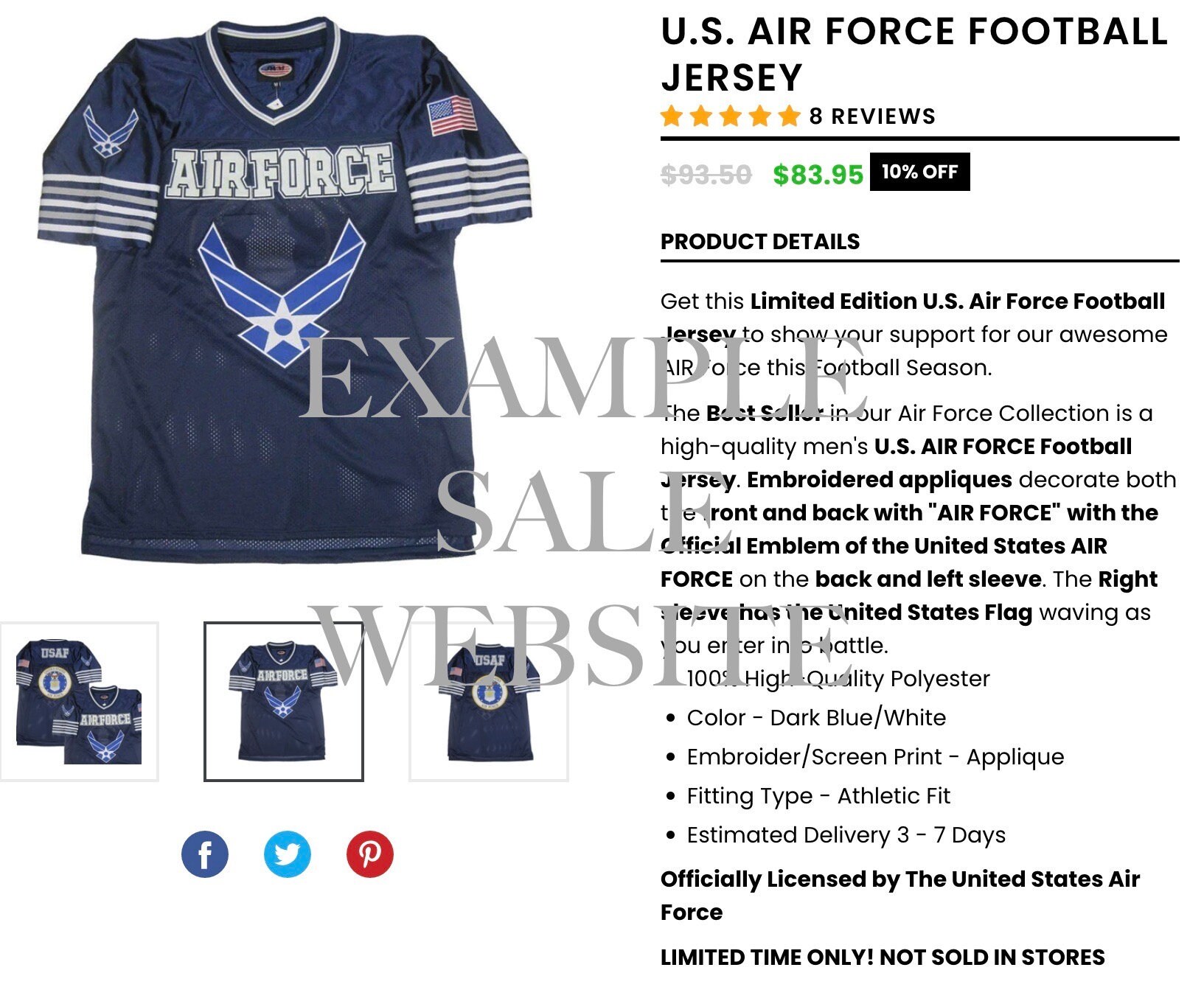Select first thumbnail showing both jerseys

pyautogui.click(x=79, y=701)
